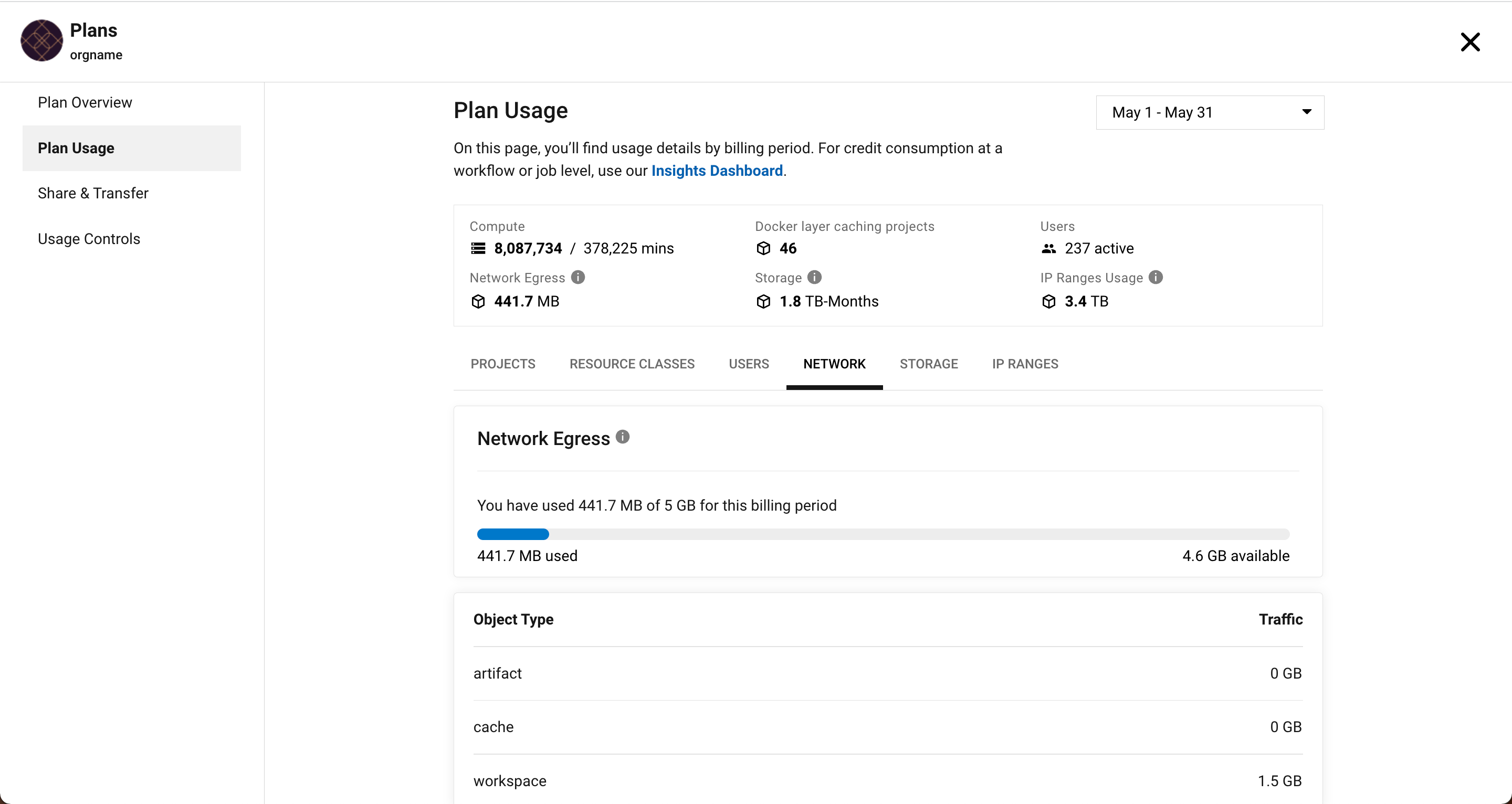1512x804 pixels.
Task: Click the 3.4 TB IP Ranges value
Action: click(x=1086, y=302)
